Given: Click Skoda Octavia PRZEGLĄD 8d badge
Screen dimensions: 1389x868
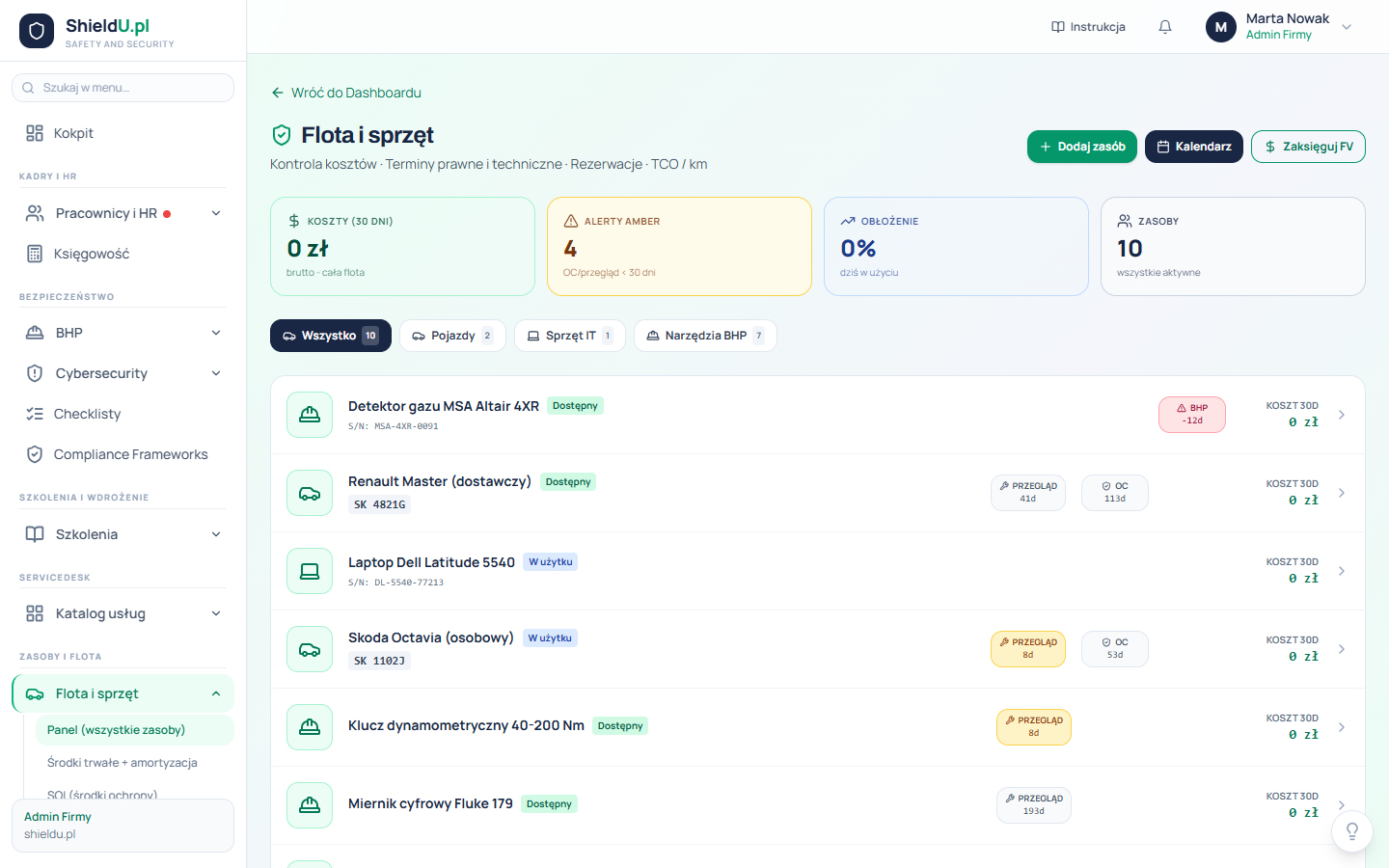Looking at the screenshot, I should click(1028, 649).
